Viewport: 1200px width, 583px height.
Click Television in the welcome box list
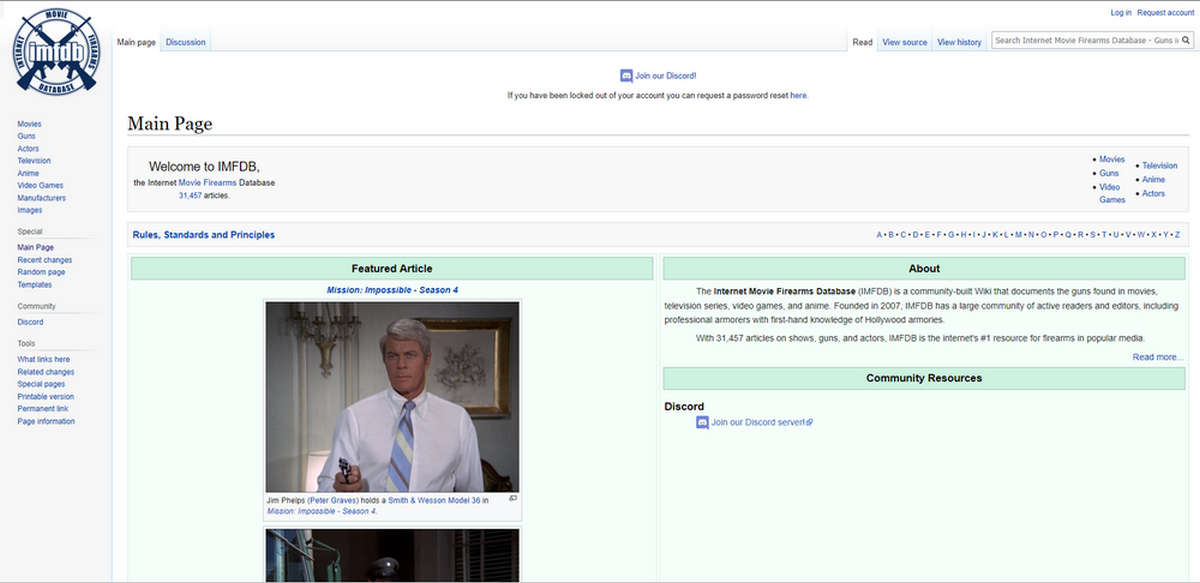1160,165
